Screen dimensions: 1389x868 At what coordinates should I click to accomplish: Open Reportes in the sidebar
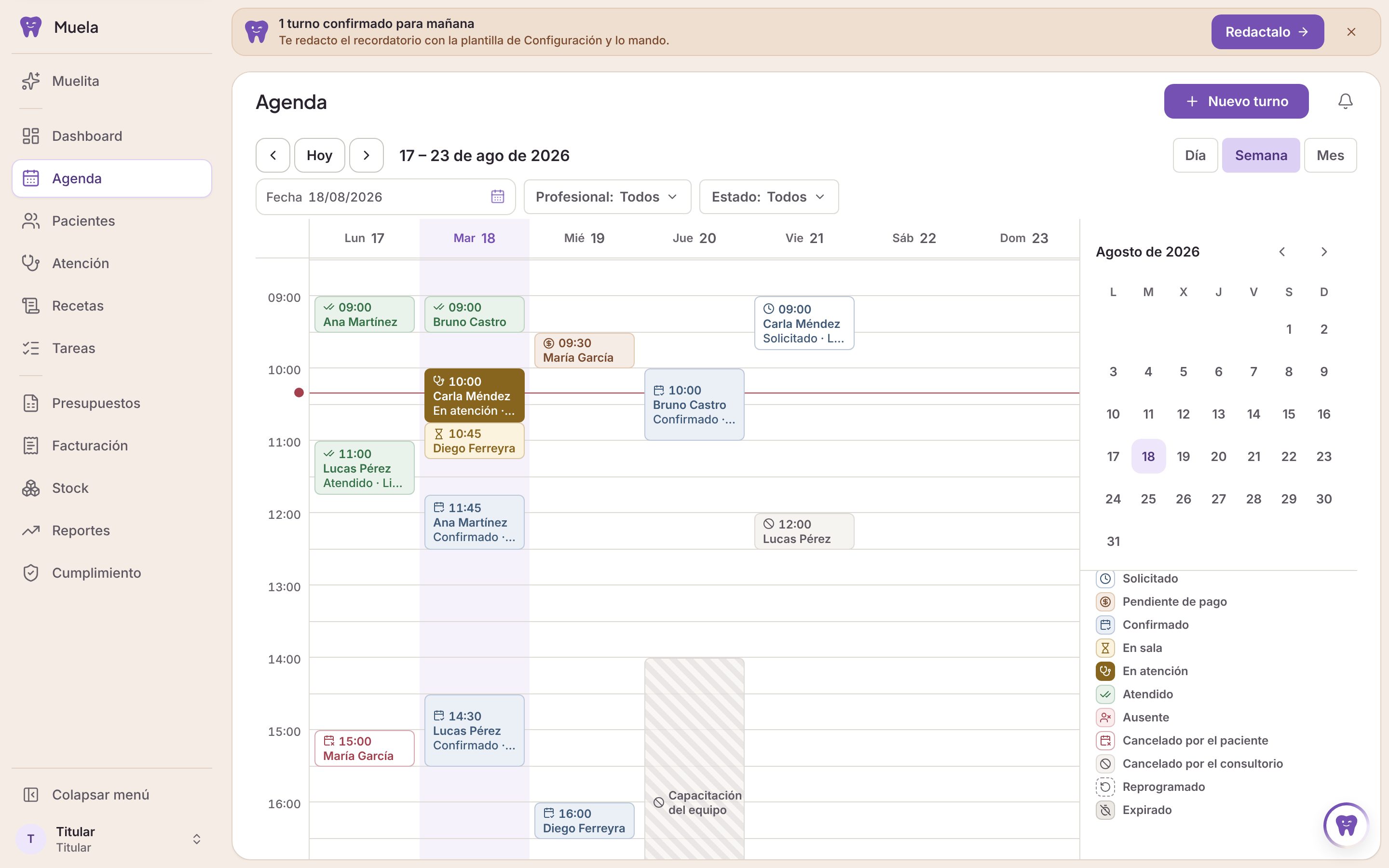pos(111,531)
